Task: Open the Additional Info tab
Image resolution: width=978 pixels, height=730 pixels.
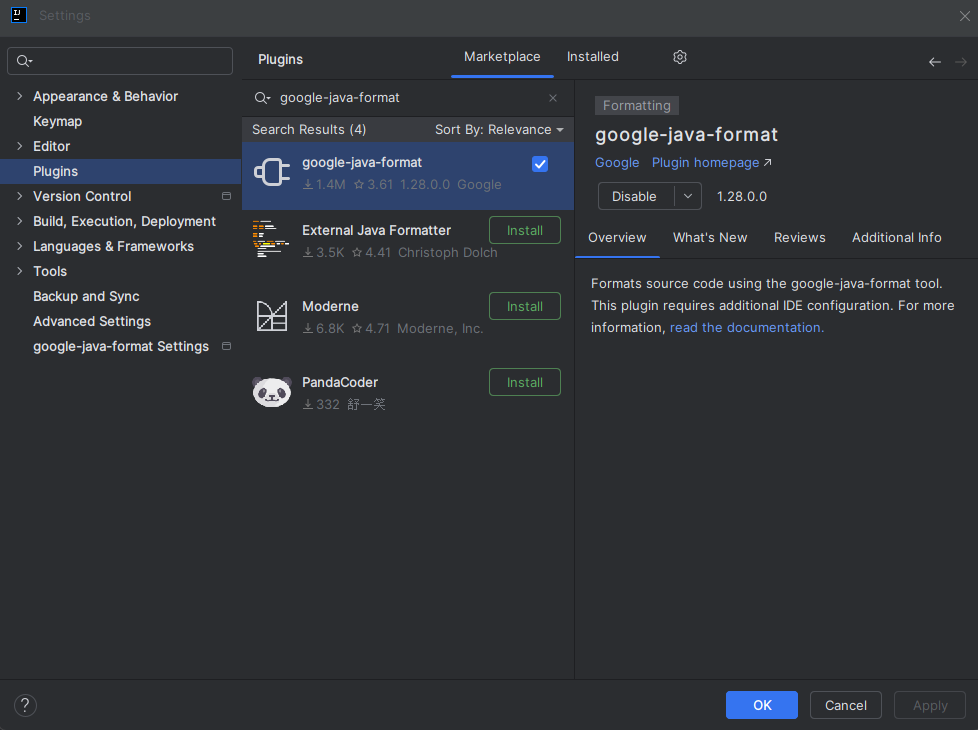Action: pyautogui.click(x=896, y=238)
